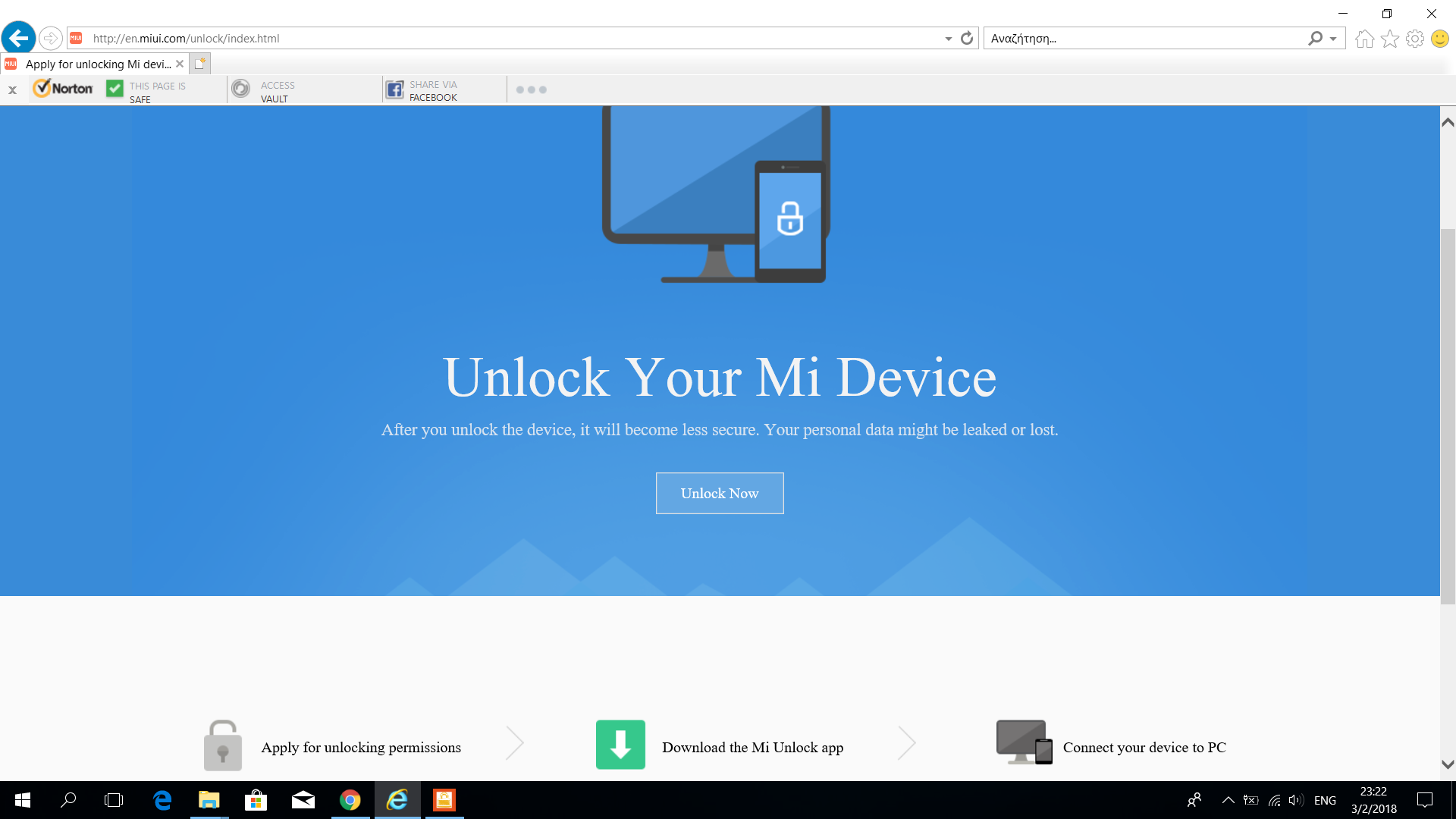
Task: Click the Refresh page icon
Action: [967, 38]
